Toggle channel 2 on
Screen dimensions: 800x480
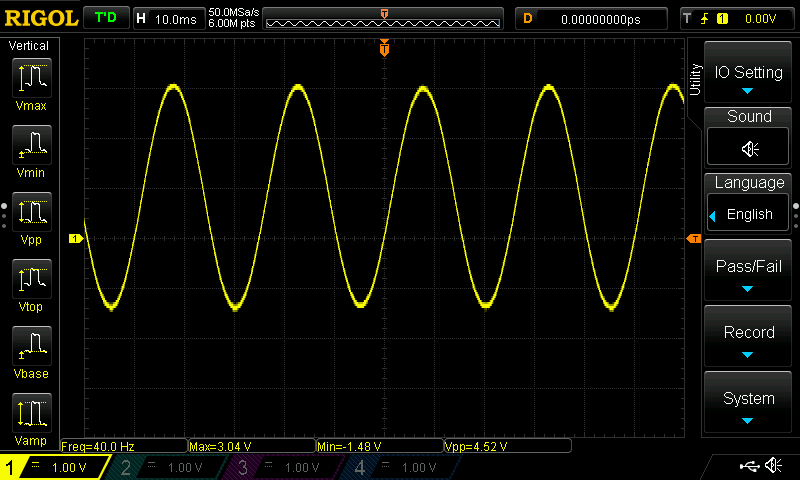164,467
